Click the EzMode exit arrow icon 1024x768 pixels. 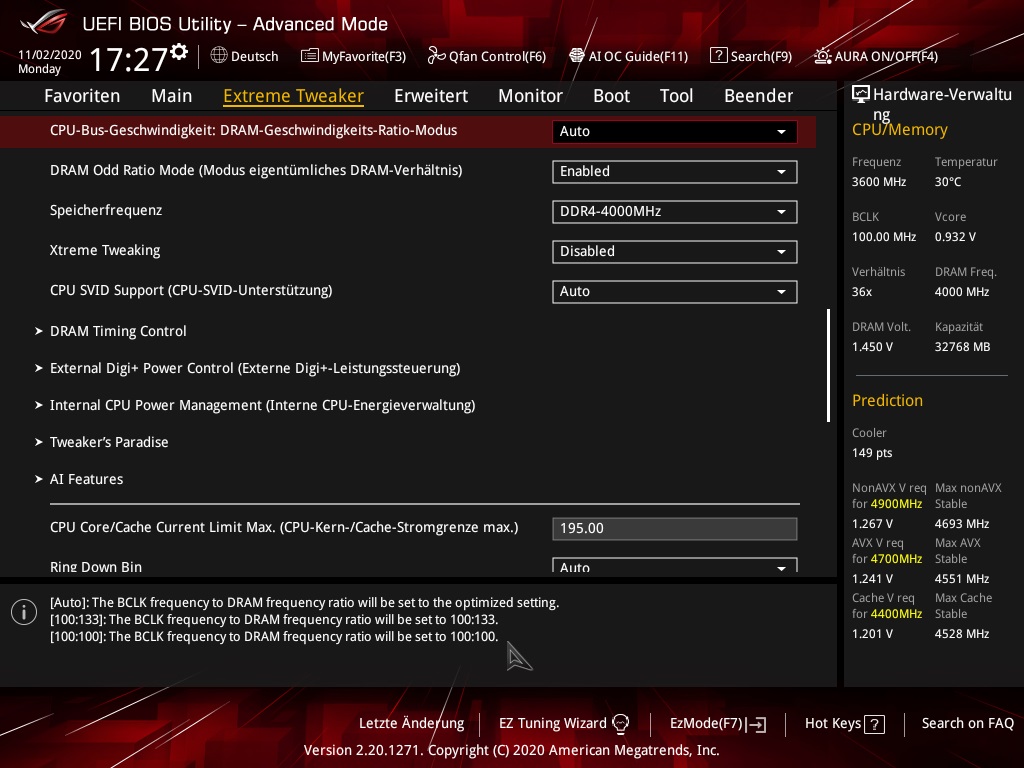pos(756,724)
